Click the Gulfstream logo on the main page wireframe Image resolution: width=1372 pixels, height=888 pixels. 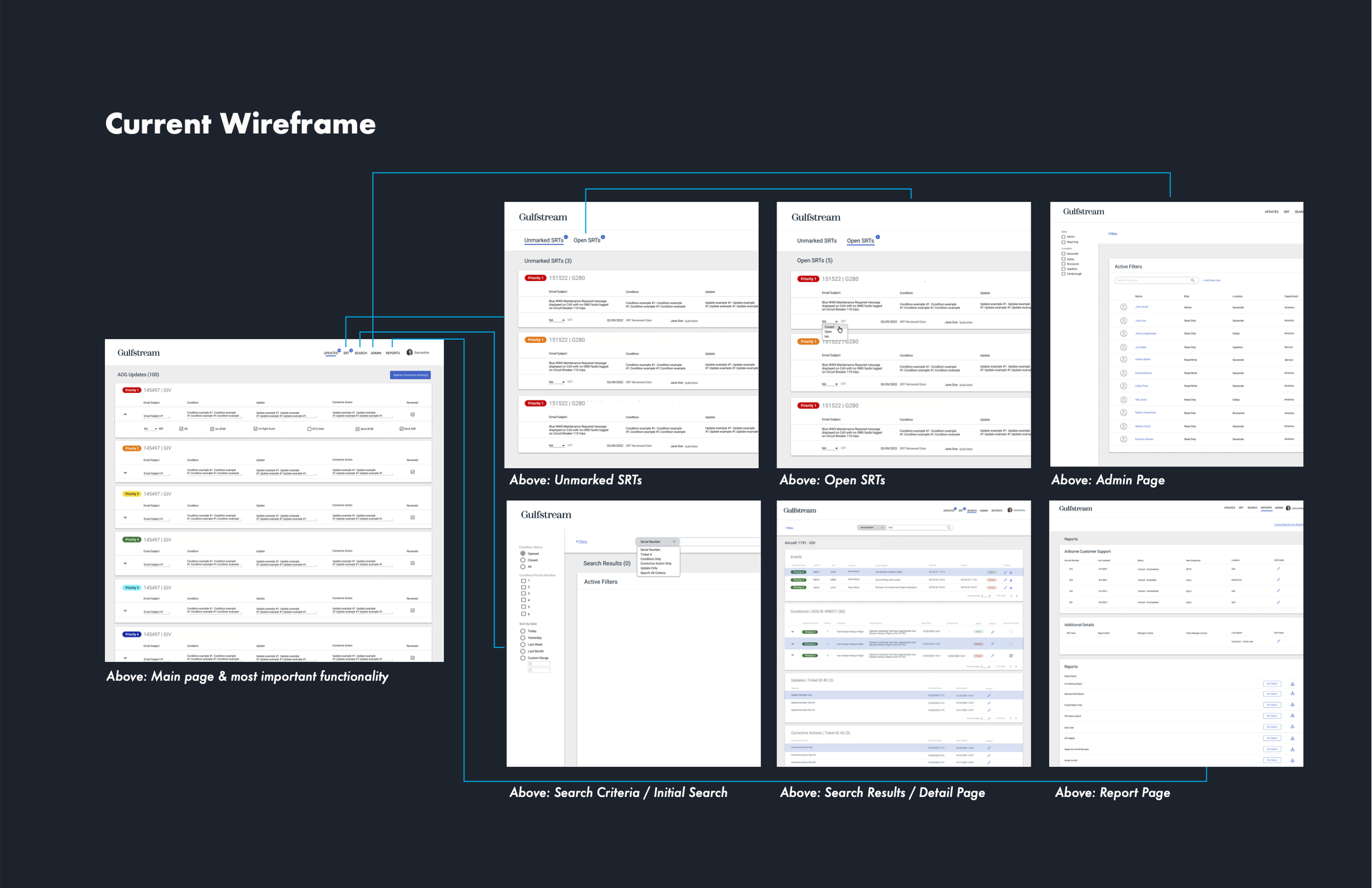(138, 353)
